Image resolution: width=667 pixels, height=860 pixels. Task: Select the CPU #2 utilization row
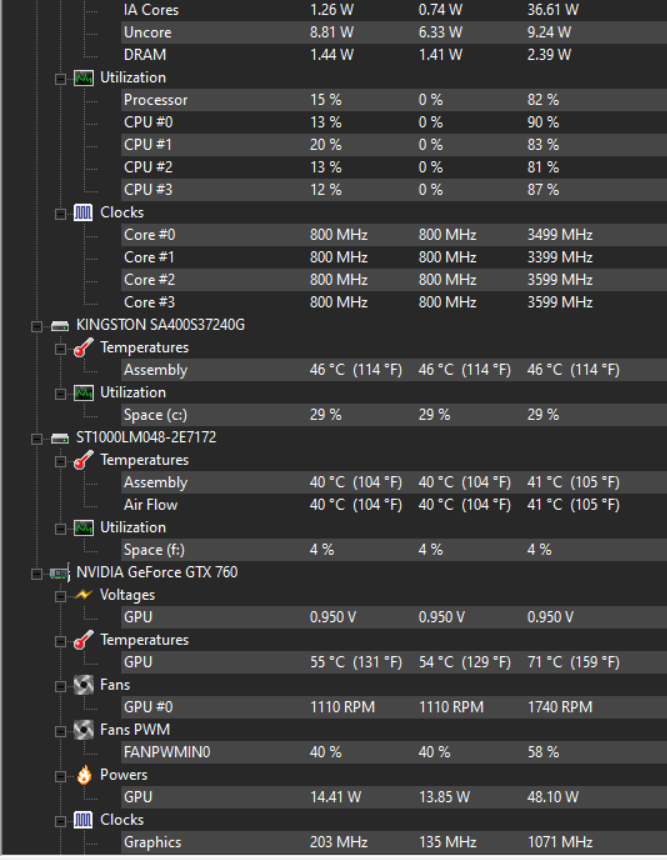coord(394,167)
